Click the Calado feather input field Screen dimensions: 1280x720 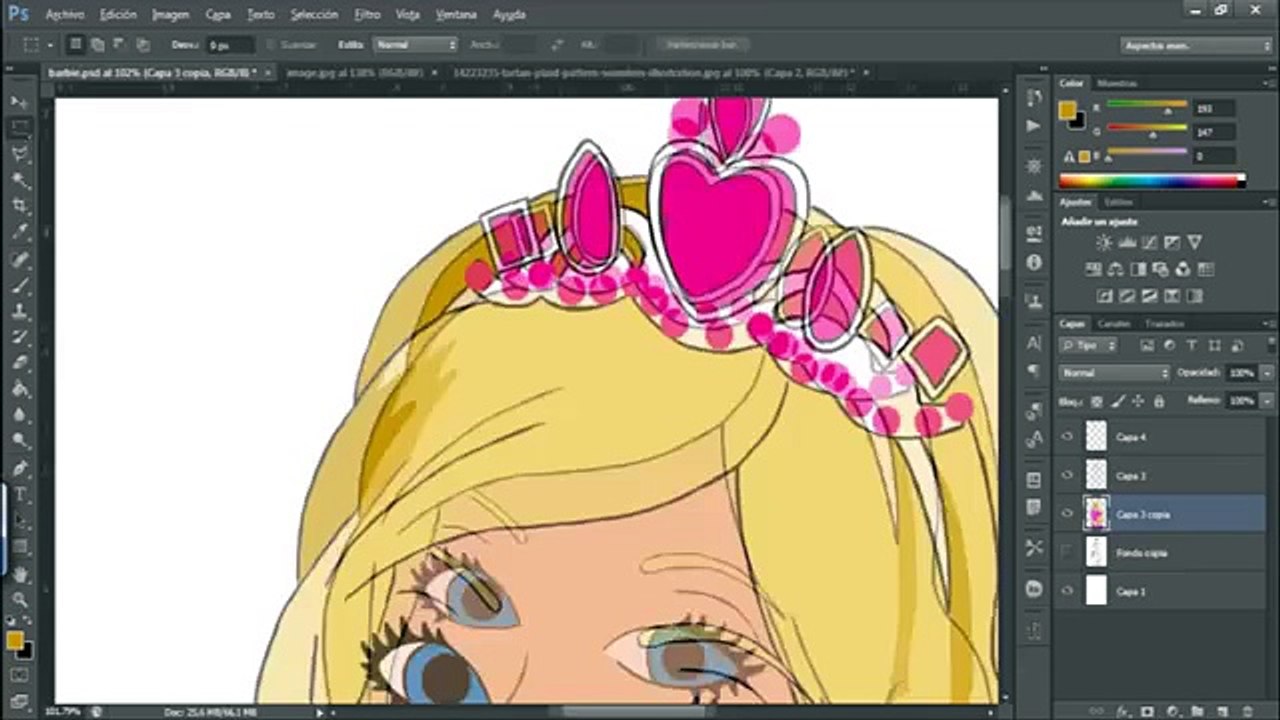click(231, 45)
